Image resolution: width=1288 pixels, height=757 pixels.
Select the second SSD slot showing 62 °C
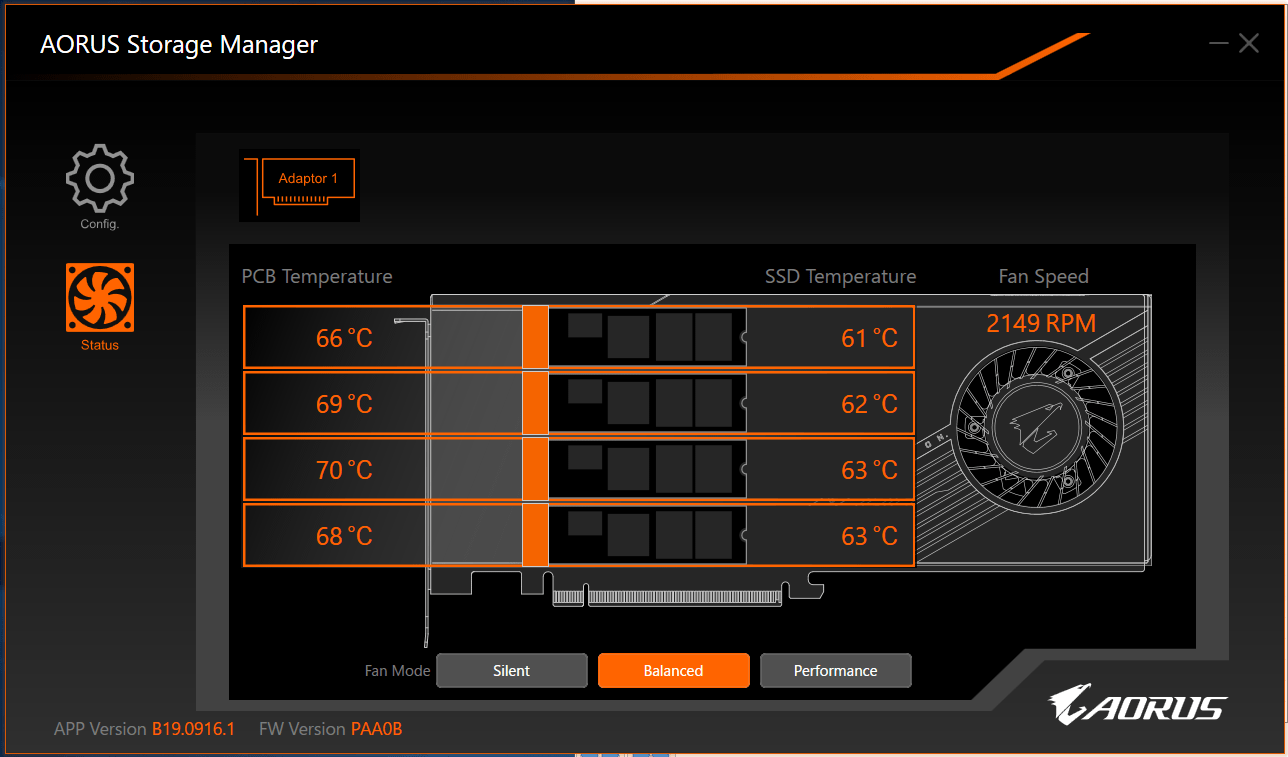coord(830,404)
